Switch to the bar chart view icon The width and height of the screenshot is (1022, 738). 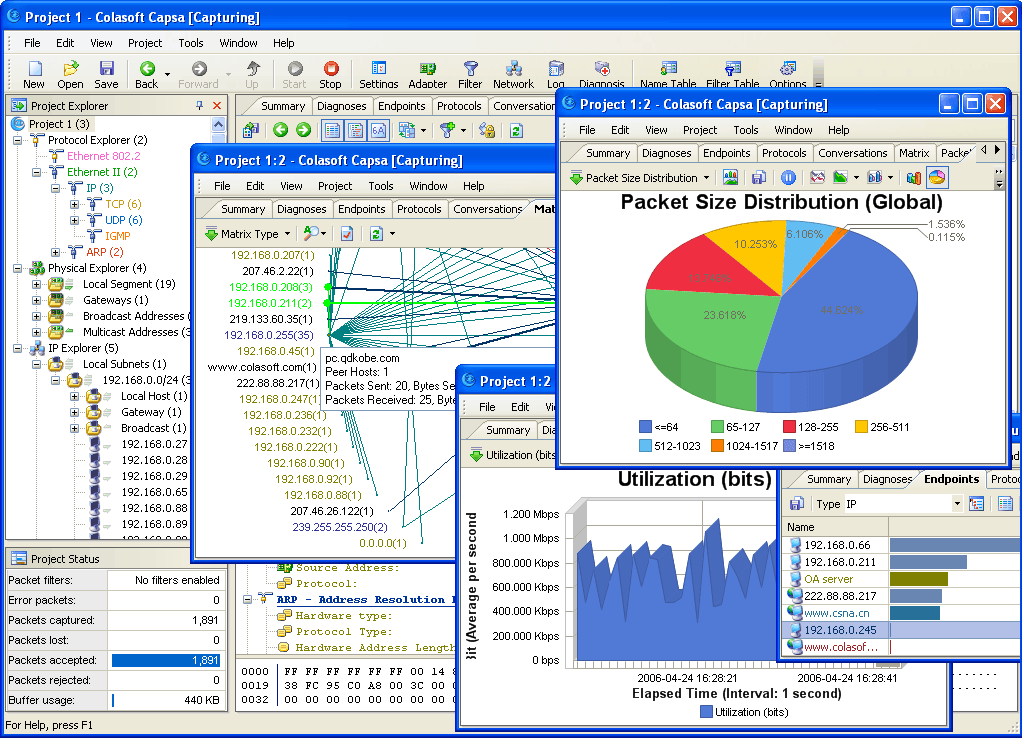tap(913, 177)
